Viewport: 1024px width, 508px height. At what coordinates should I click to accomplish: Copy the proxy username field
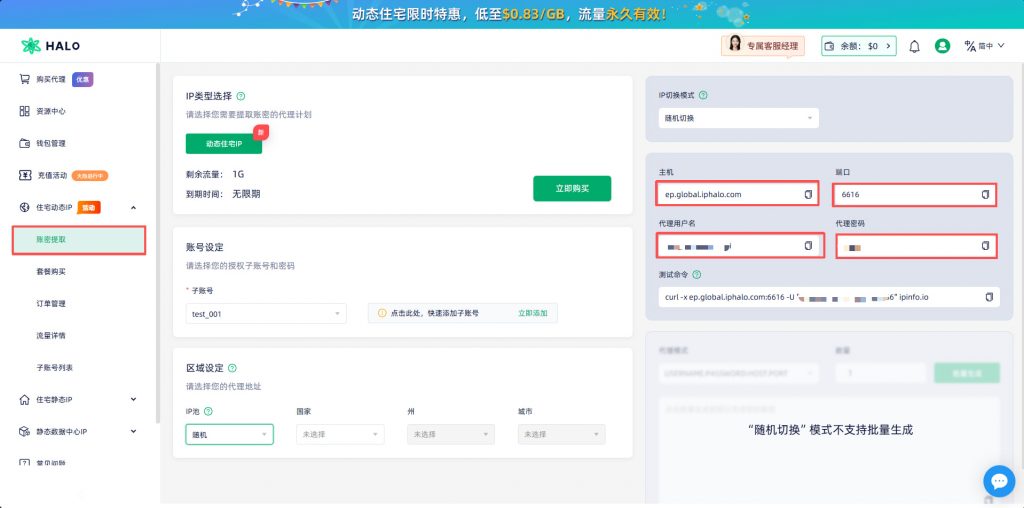[x=808, y=245]
